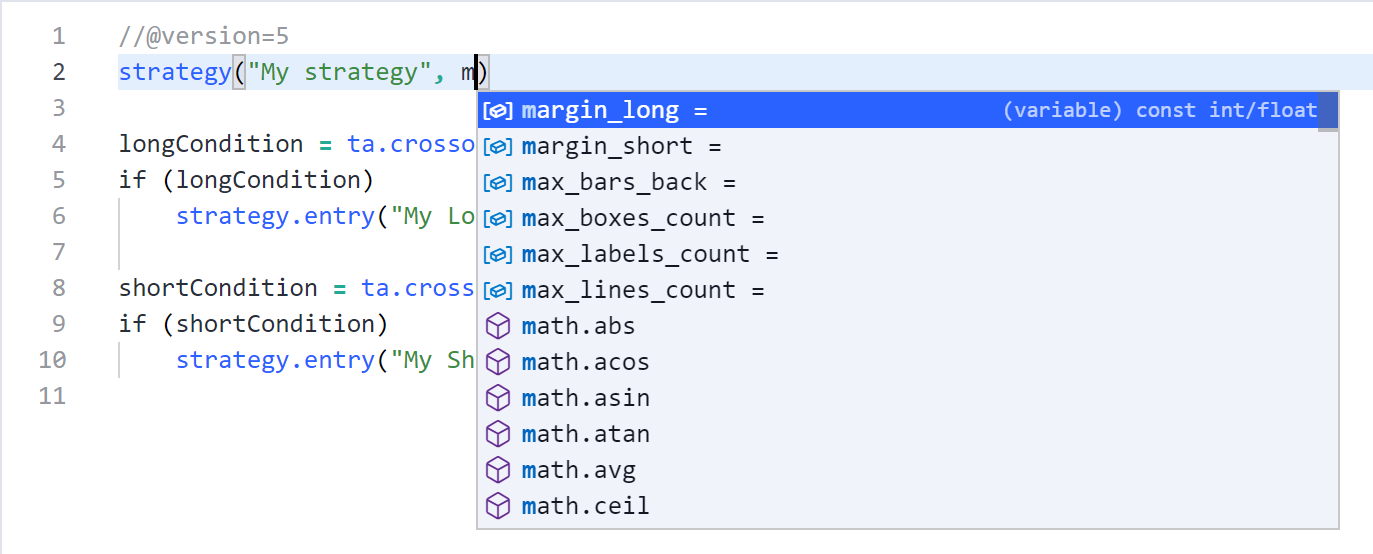Click the function cube icon beside math.ceil
The width and height of the screenshot is (1373, 554).
pyautogui.click(x=498, y=506)
